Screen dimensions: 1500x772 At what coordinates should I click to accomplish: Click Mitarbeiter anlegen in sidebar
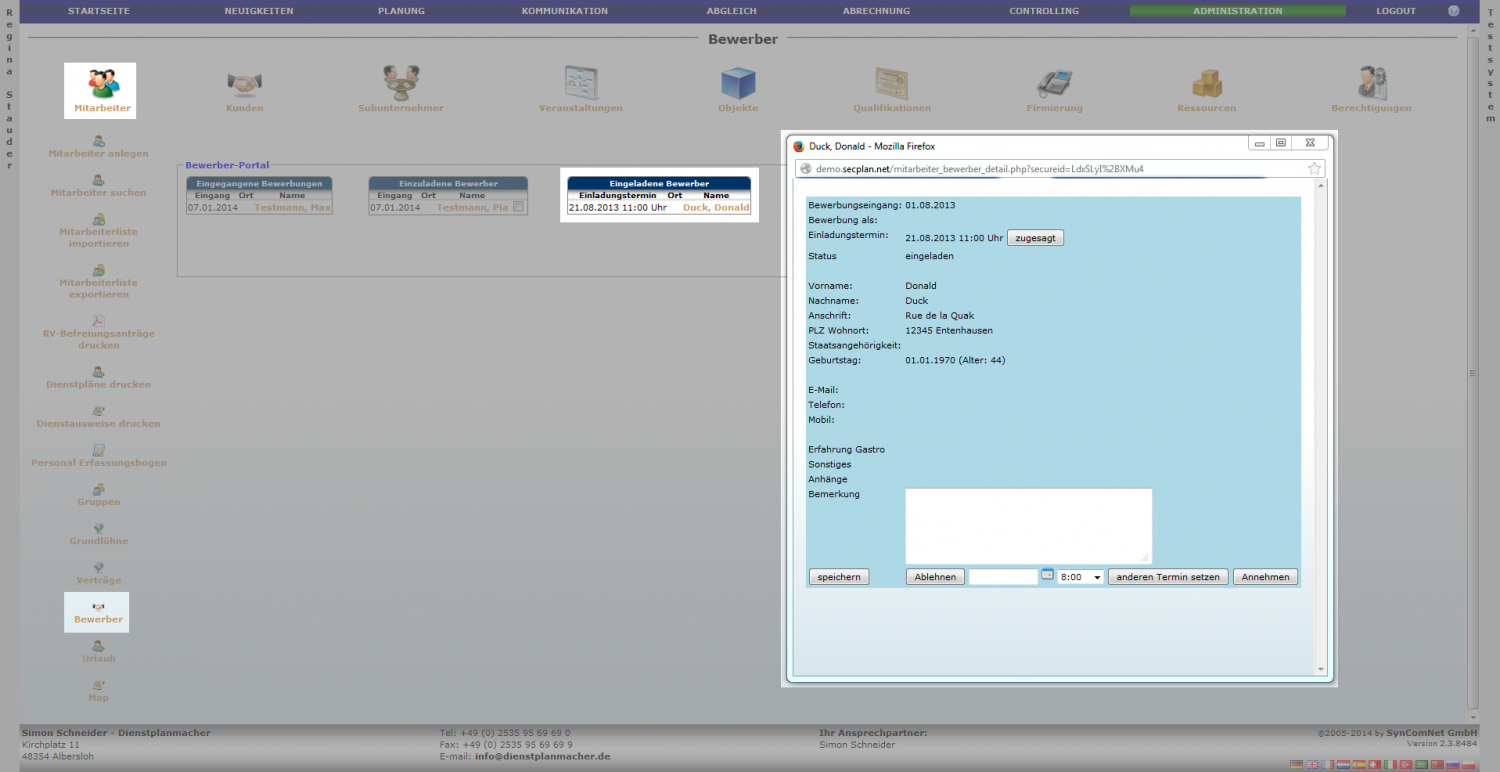tap(98, 153)
